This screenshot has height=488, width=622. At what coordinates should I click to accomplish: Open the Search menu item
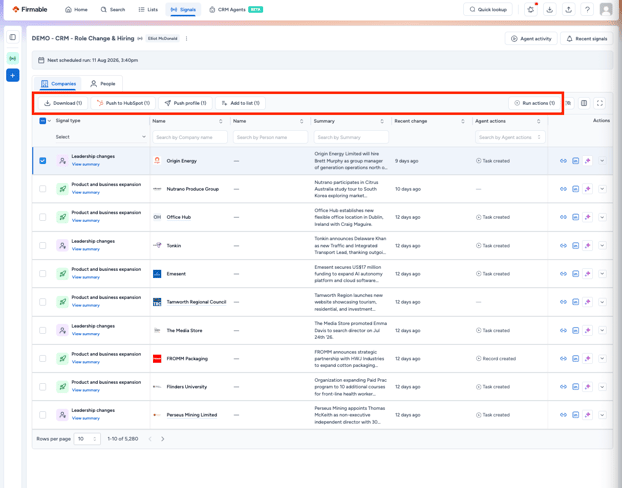[x=113, y=10]
